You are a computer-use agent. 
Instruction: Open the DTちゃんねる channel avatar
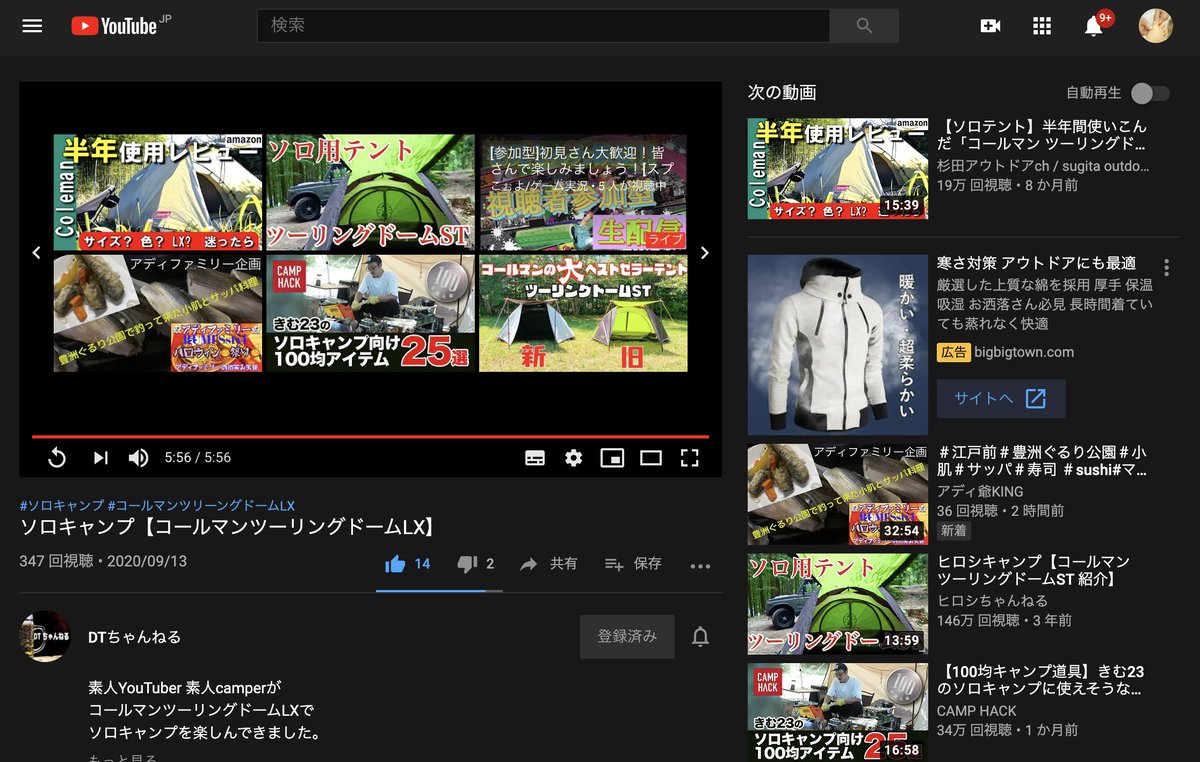45,636
